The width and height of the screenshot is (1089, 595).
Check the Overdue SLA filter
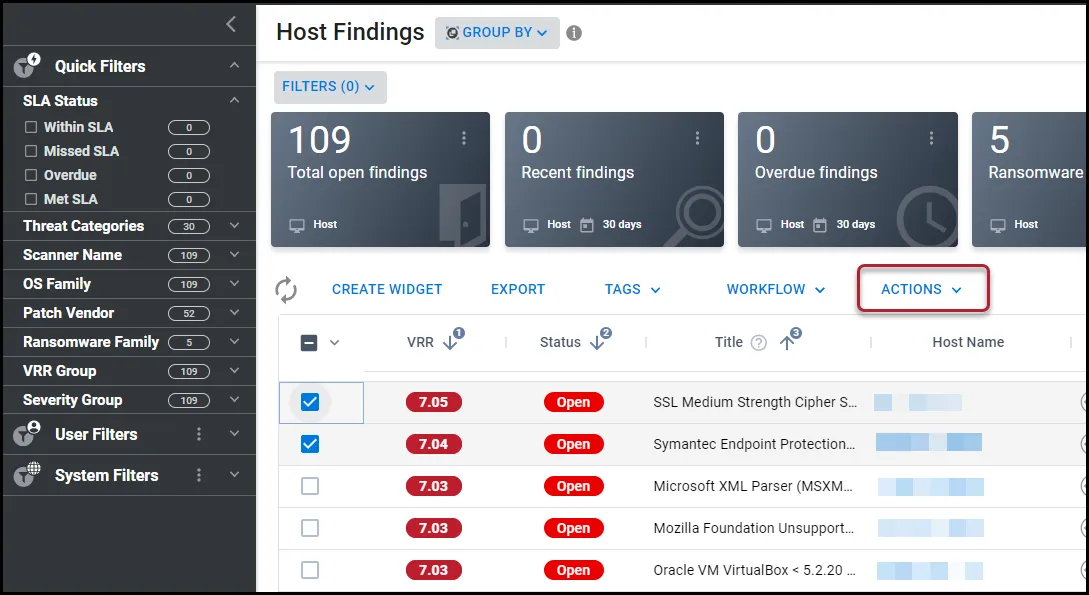(x=31, y=175)
